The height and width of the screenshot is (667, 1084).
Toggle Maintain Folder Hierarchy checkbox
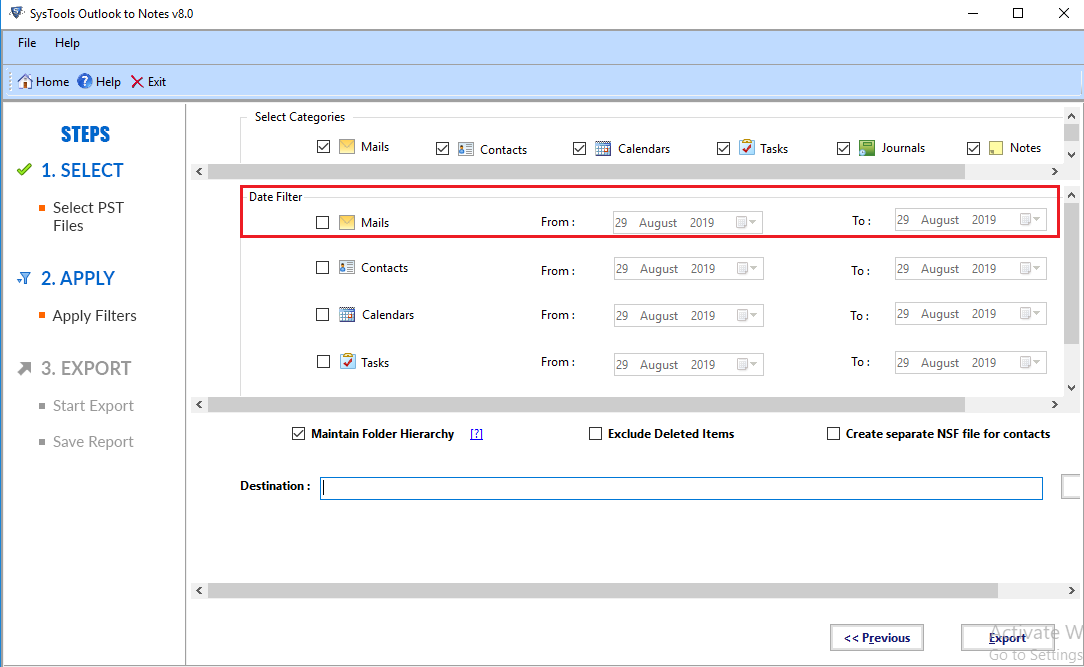298,433
